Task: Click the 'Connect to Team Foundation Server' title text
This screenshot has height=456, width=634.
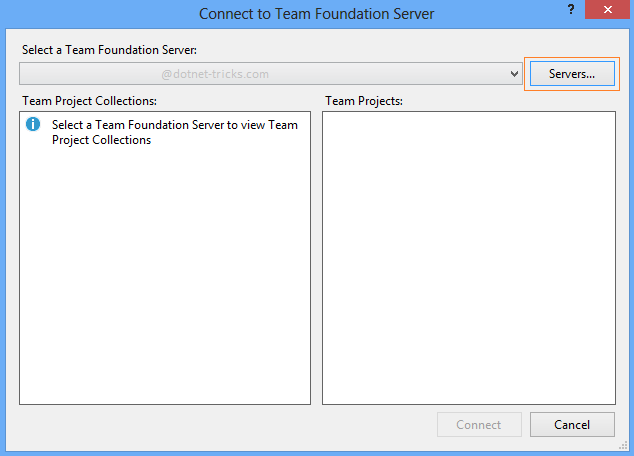Action: click(317, 14)
